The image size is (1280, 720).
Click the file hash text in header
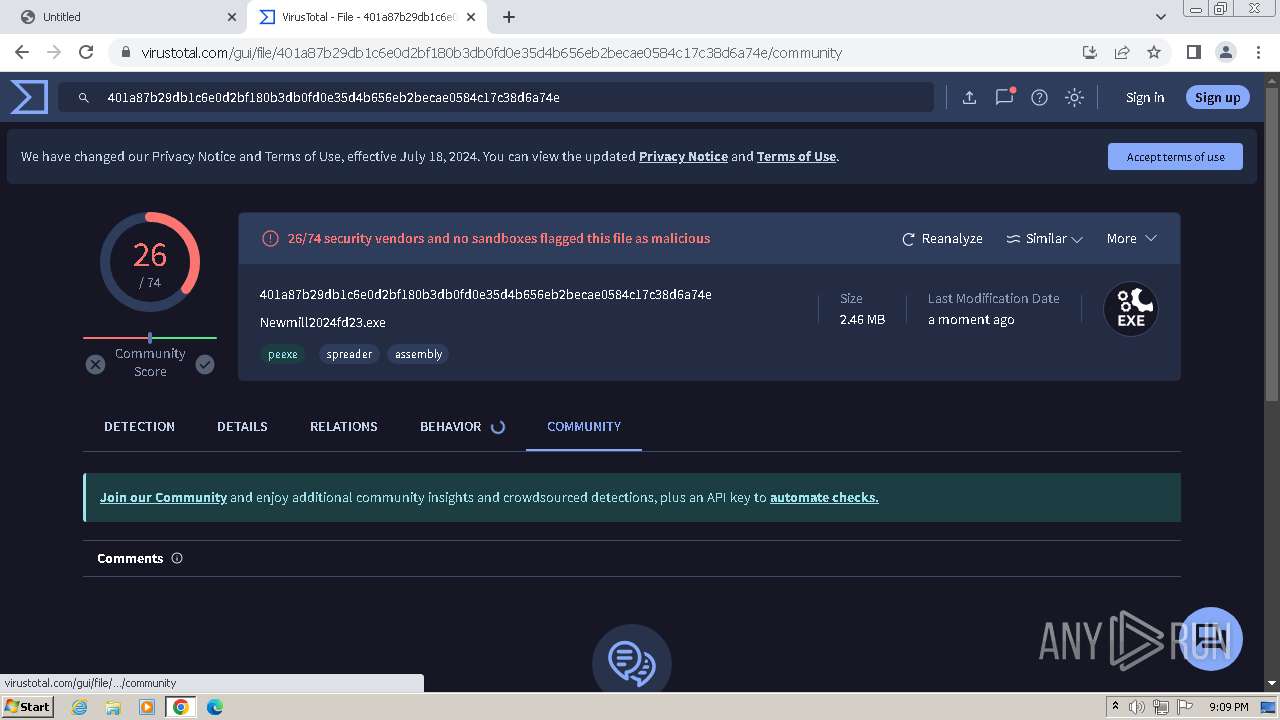point(485,294)
